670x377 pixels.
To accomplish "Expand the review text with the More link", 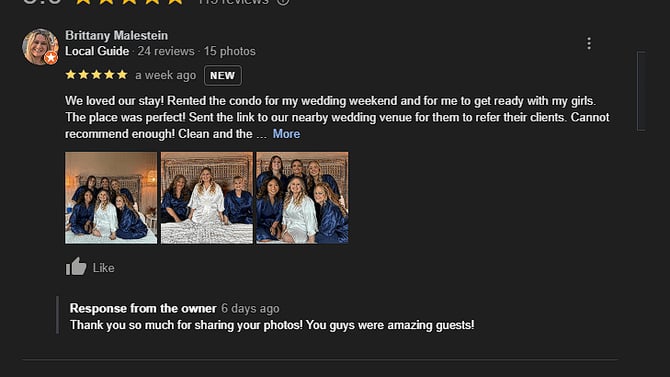I will click(286, 134).
